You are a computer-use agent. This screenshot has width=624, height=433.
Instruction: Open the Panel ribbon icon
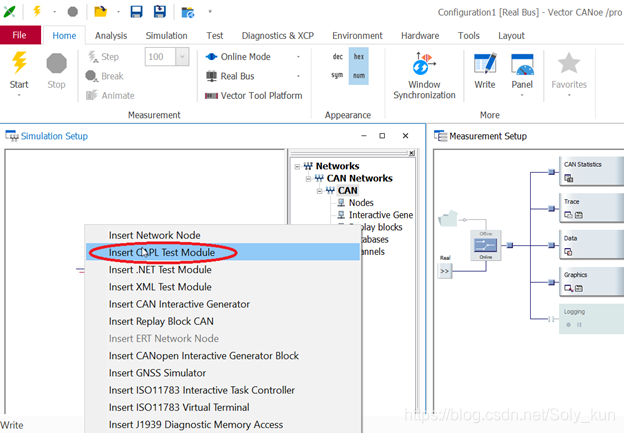(522, 64)
